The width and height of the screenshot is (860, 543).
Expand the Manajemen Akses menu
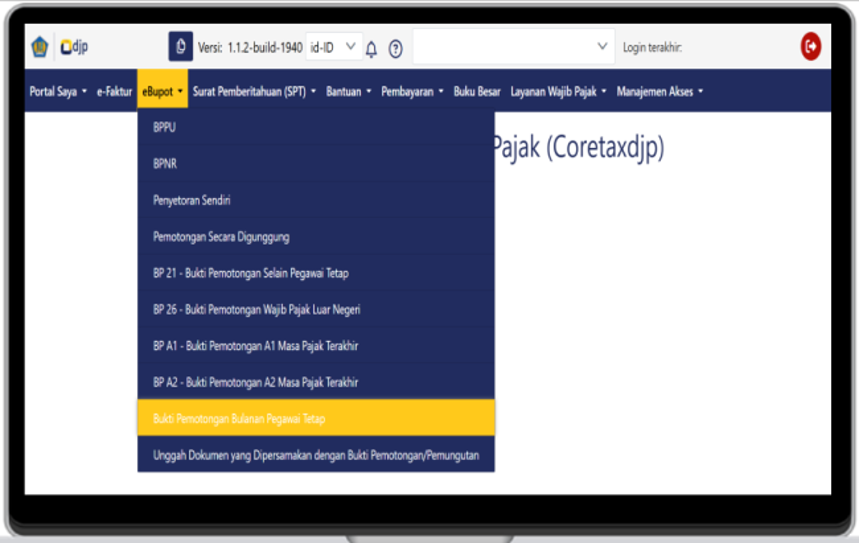point(660,91)
